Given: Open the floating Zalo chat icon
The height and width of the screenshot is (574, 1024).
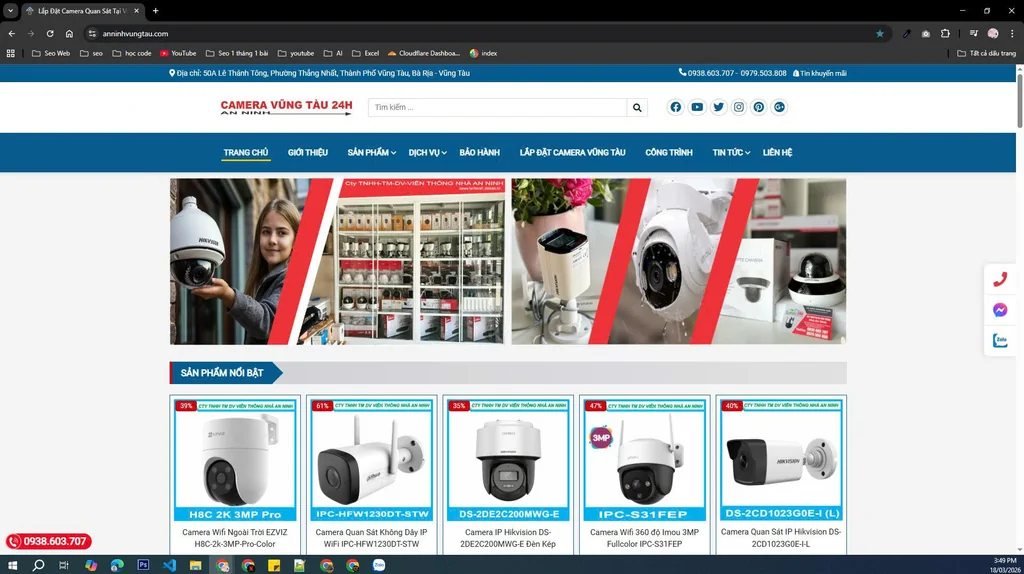Looking at the screenshot, I should 1000,340.
